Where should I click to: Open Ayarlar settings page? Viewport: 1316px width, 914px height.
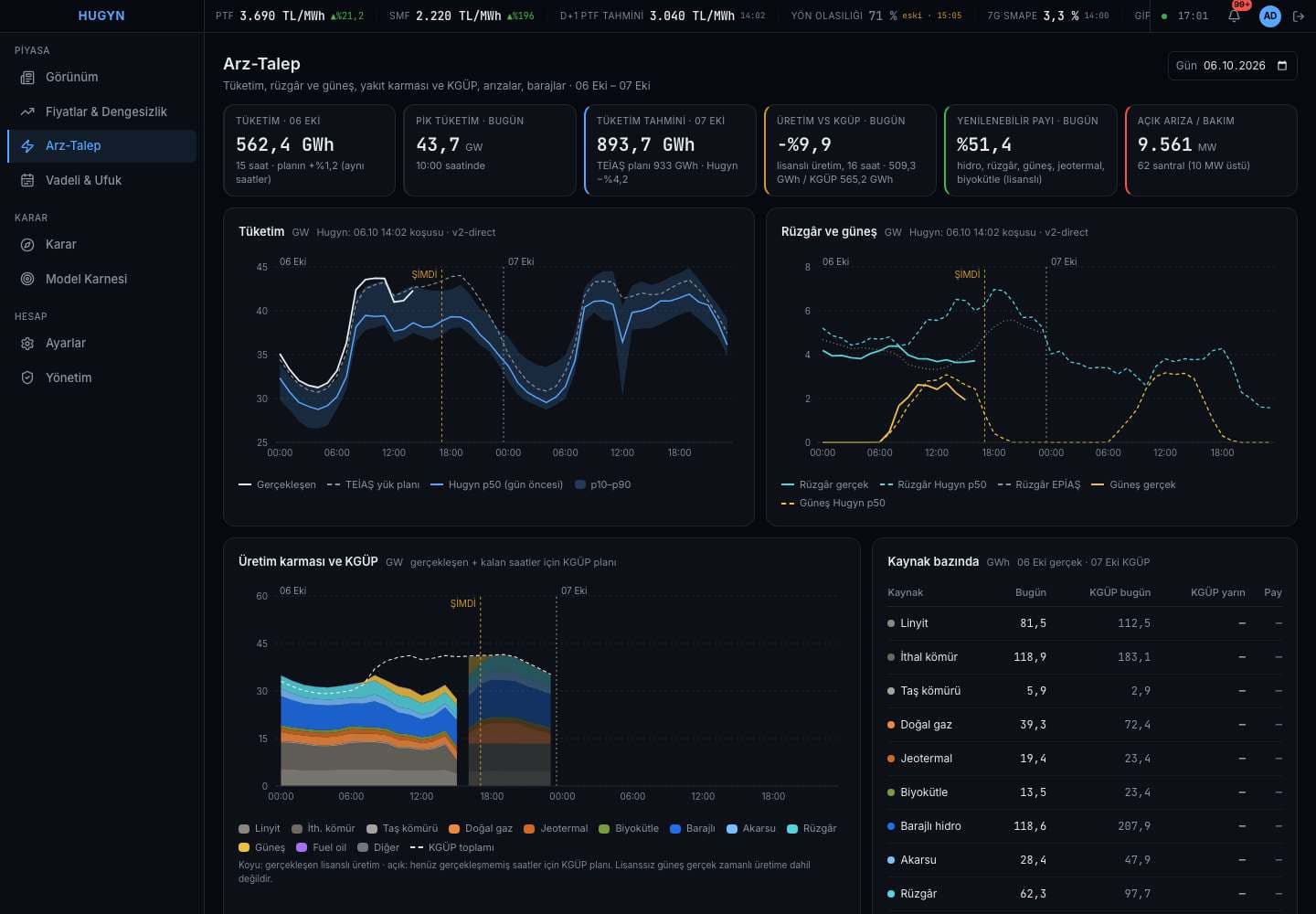[101, 344]
